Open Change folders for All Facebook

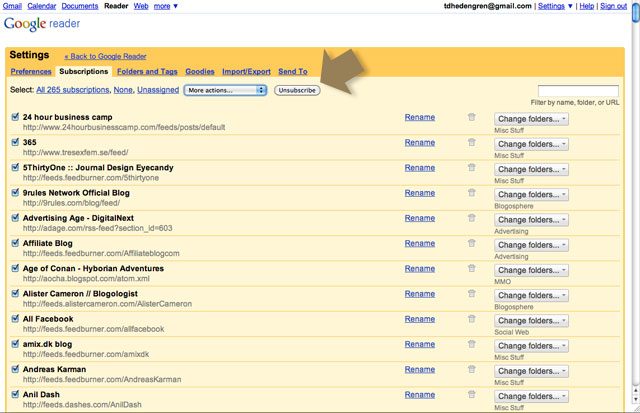(531, 321)
